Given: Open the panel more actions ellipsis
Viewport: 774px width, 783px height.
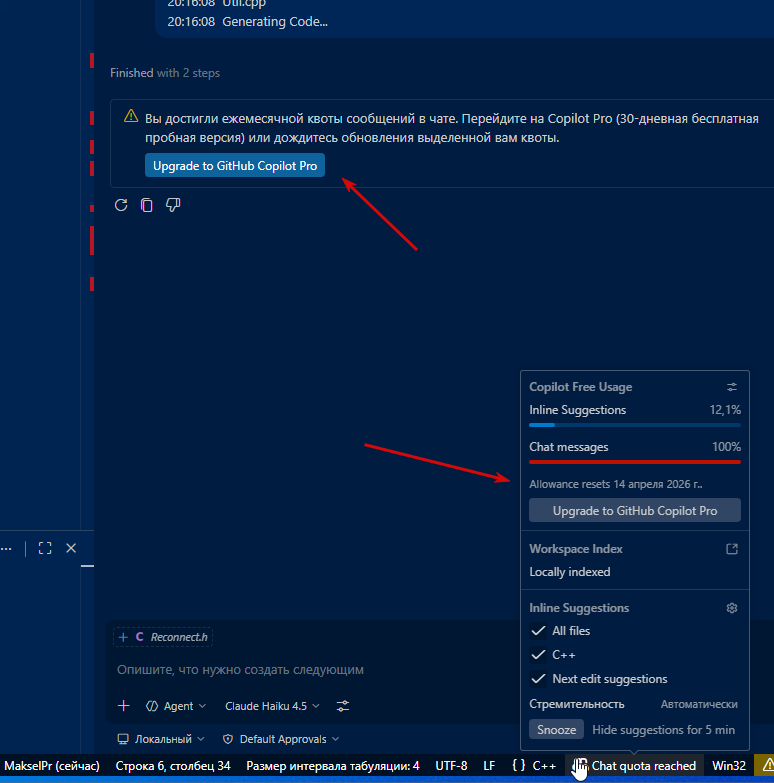Looking at the screenshot, I should coord(6,548).
